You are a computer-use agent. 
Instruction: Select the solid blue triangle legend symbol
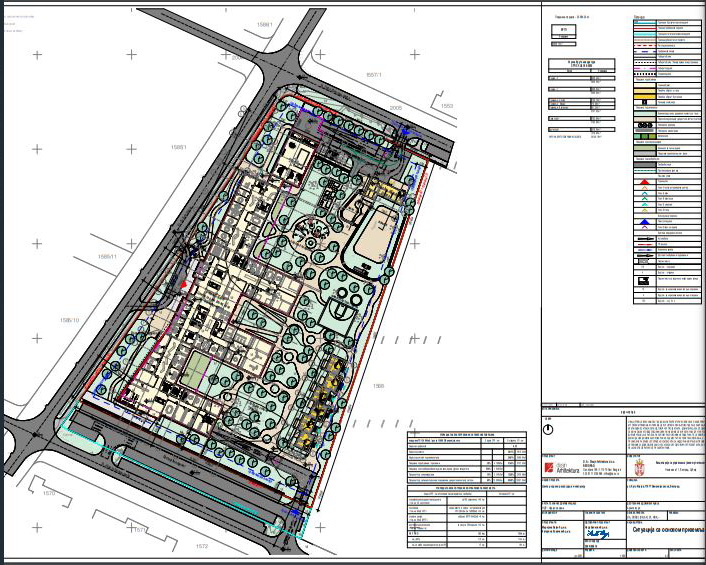tap(642, 220)
